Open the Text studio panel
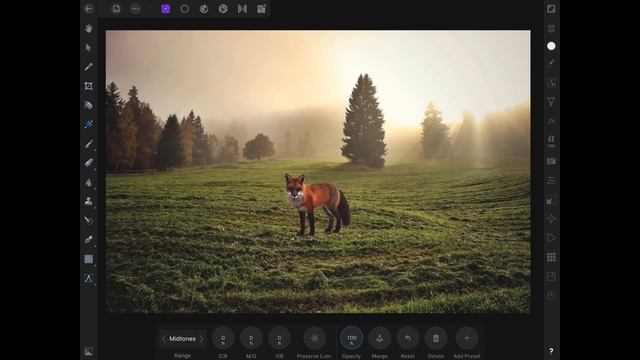 [x=551, y=141]
